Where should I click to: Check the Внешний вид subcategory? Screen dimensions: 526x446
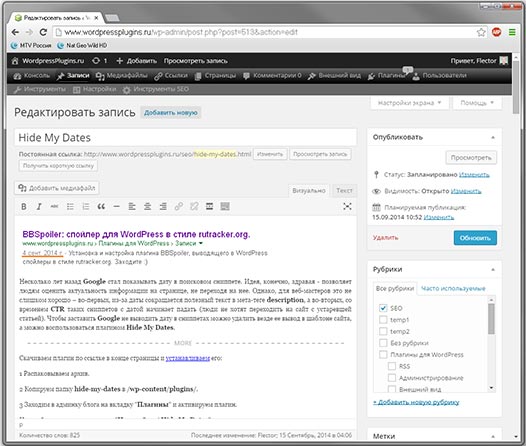391,389
